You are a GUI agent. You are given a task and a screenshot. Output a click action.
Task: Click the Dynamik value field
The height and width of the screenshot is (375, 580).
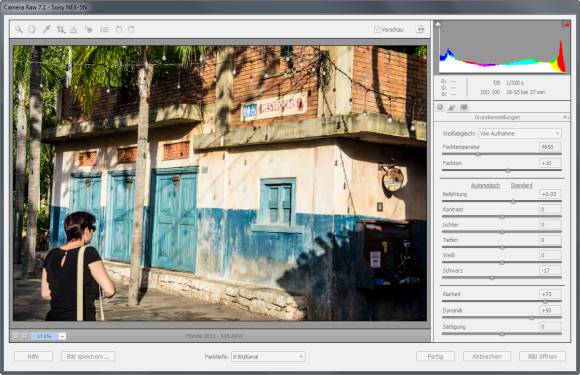click(x=550, y=310)
